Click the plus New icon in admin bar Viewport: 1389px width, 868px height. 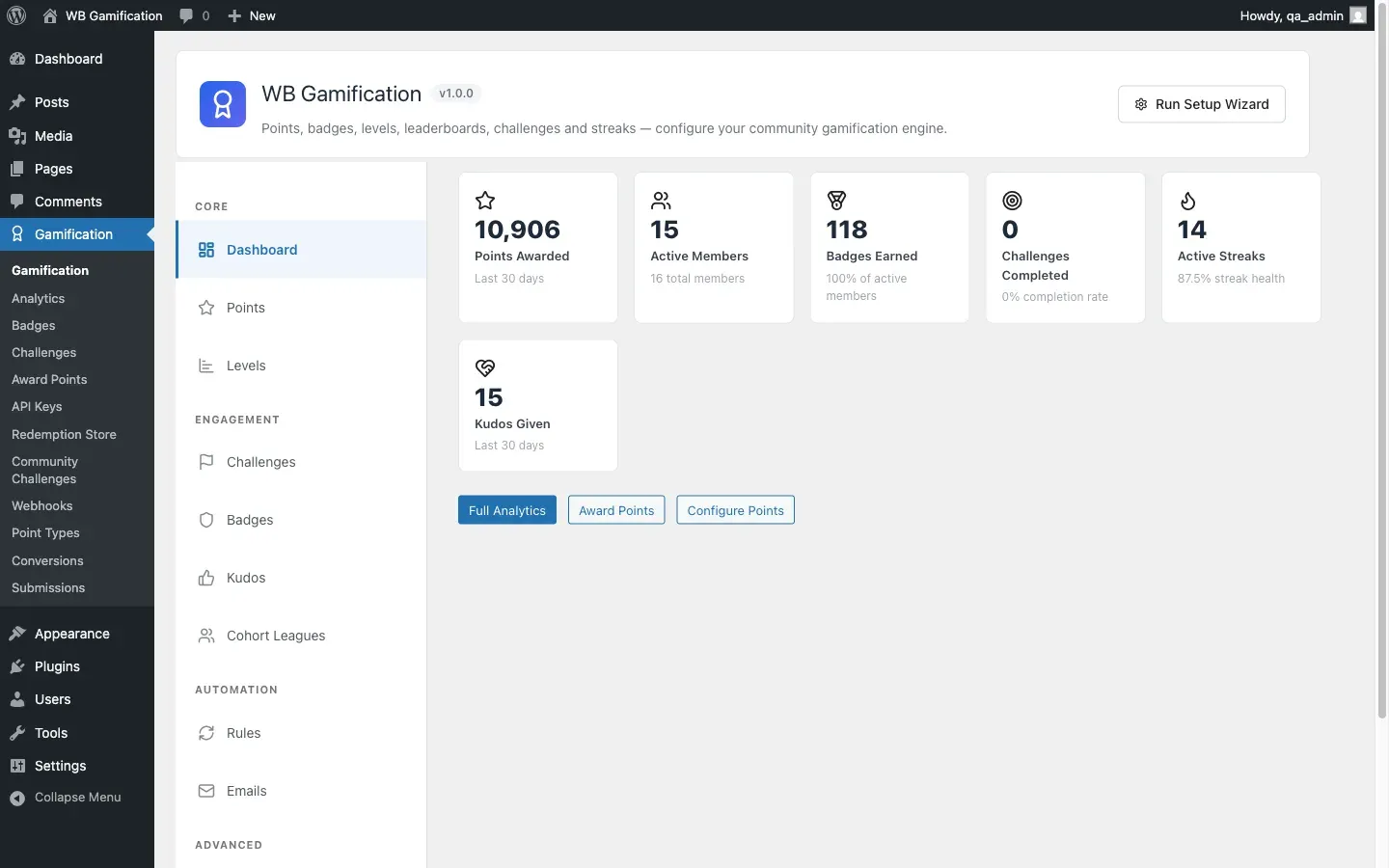click(x=234, y=15)
